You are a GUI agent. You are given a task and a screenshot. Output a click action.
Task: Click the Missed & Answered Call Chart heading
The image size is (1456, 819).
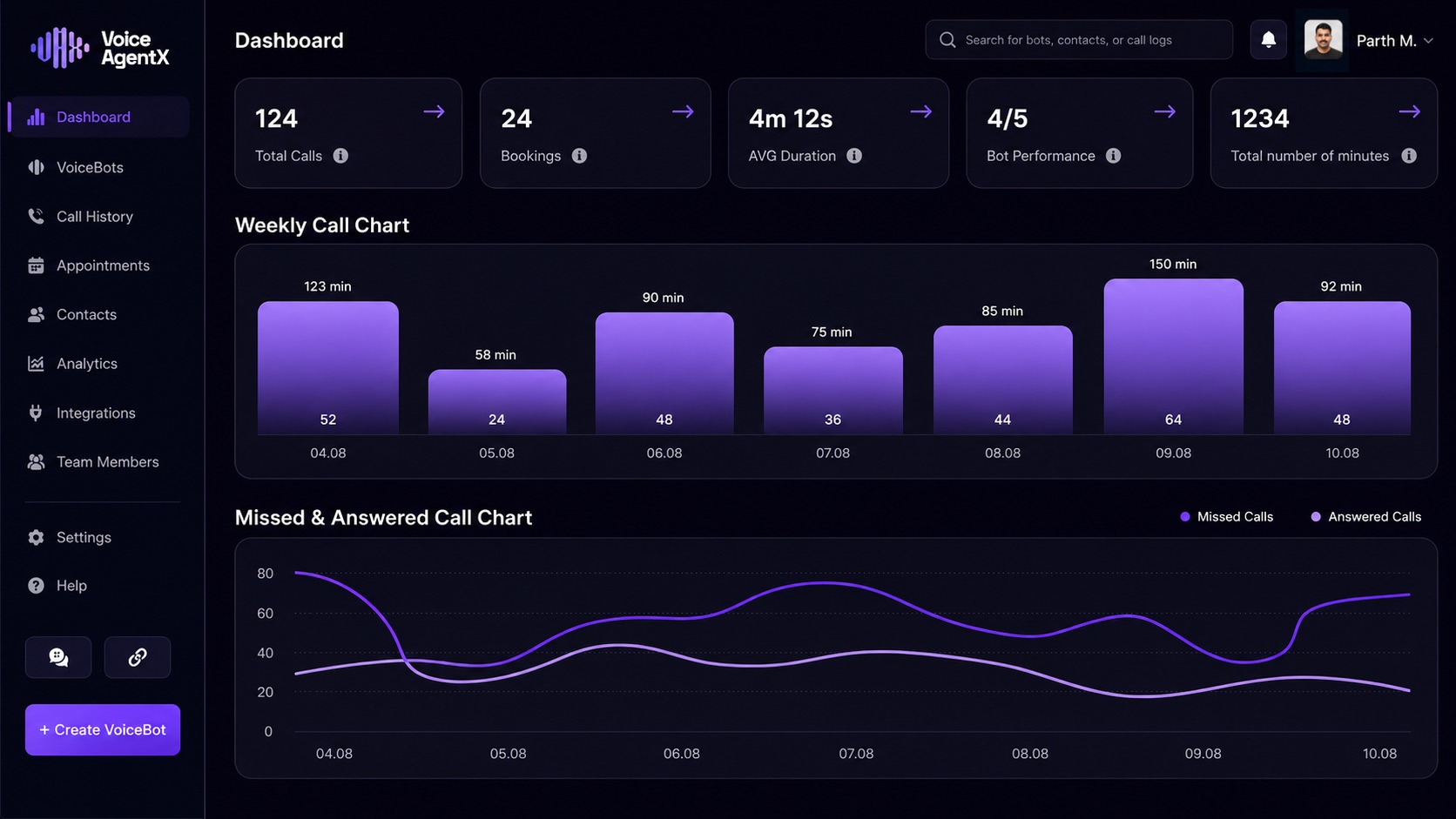(x=383, y=518)
